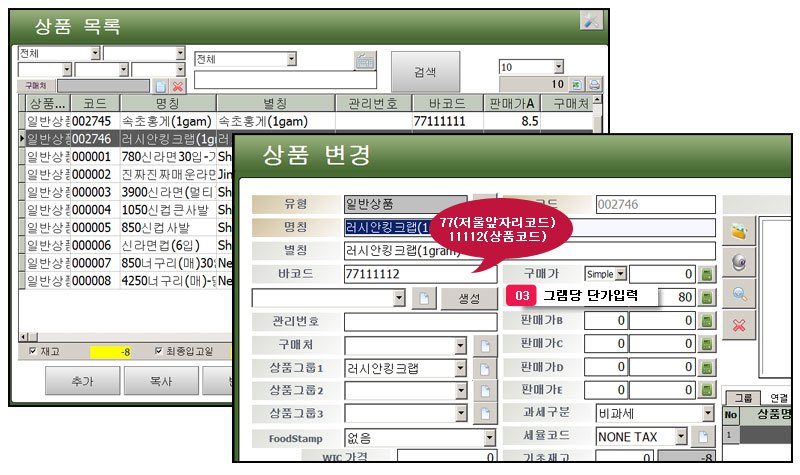Click calculator icon for 구매가 row
This screenshot has height=475, width=800.
tap(707, 274)
